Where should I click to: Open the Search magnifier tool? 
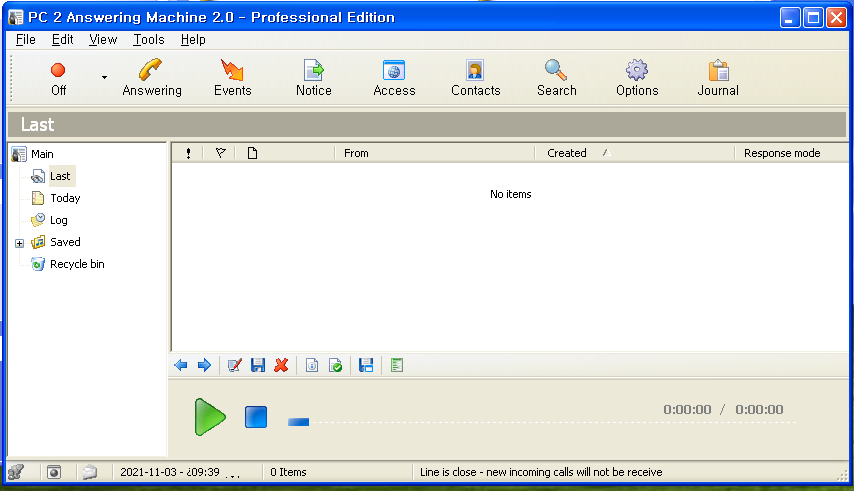(557, 78)
